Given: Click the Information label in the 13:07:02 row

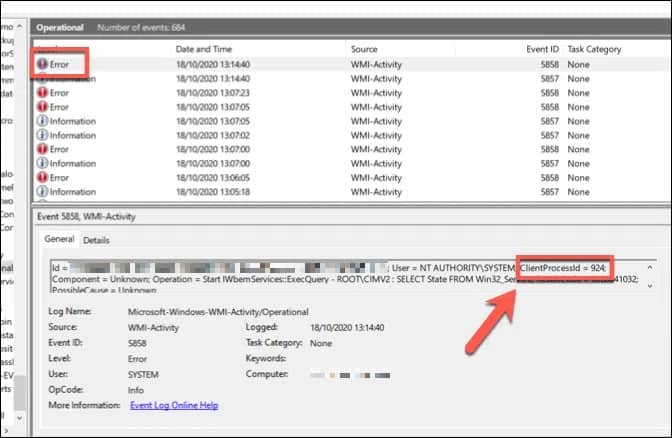Looking at the screenshot, I should 73,135.
